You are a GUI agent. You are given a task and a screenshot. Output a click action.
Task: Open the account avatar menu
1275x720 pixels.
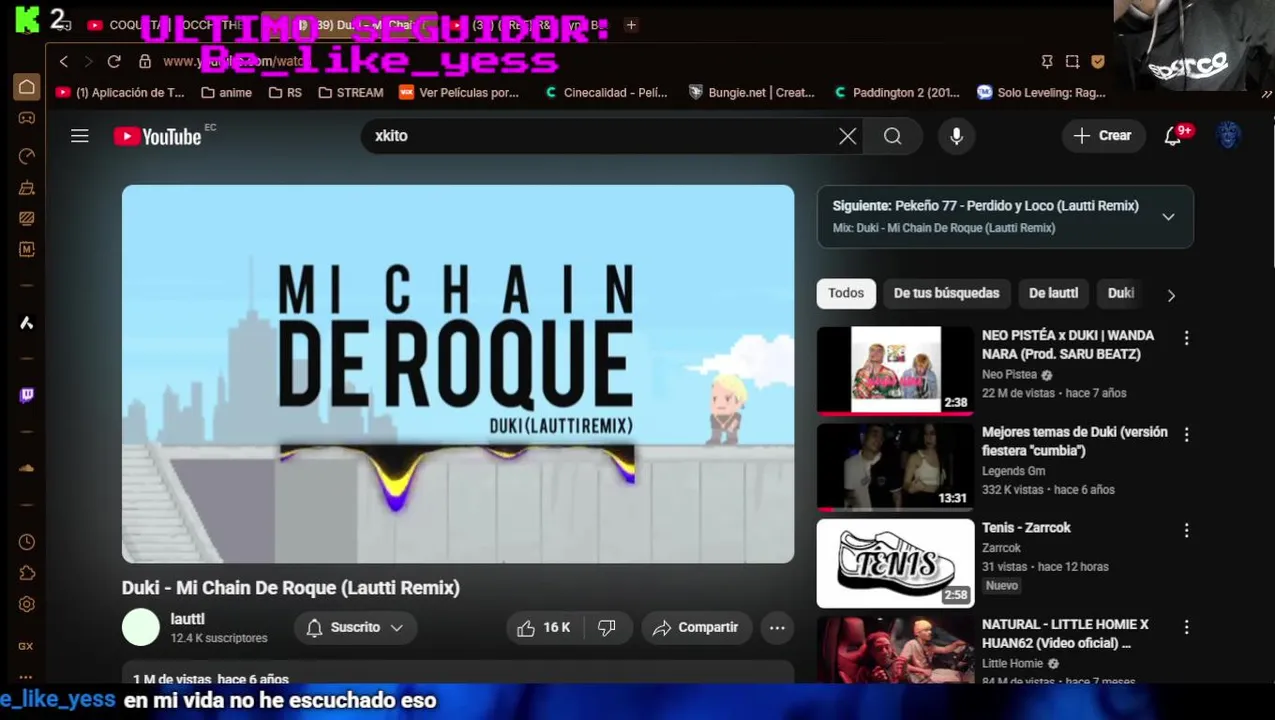tap(1229, 136)
